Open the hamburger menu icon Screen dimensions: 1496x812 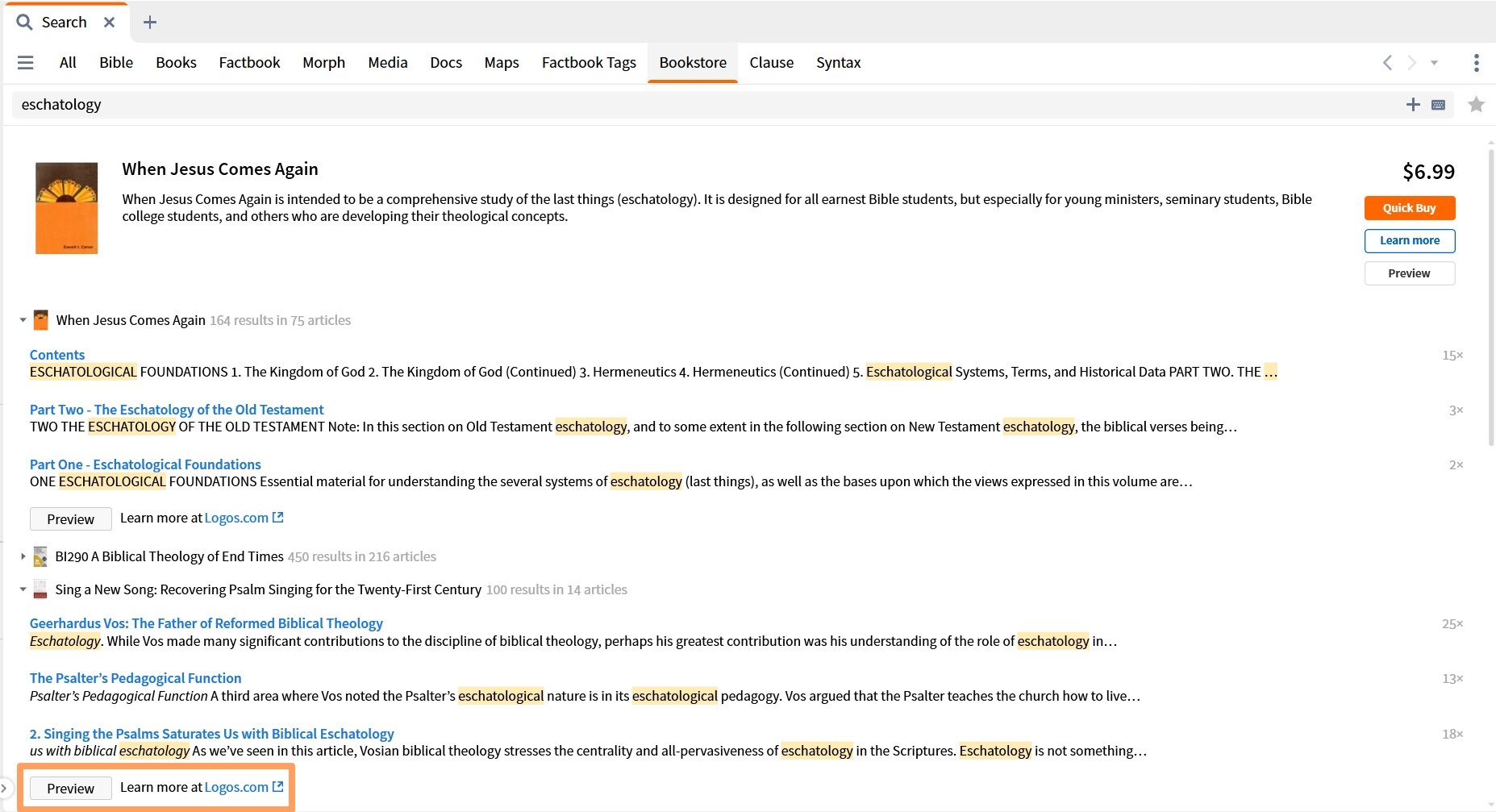(25, 63)
